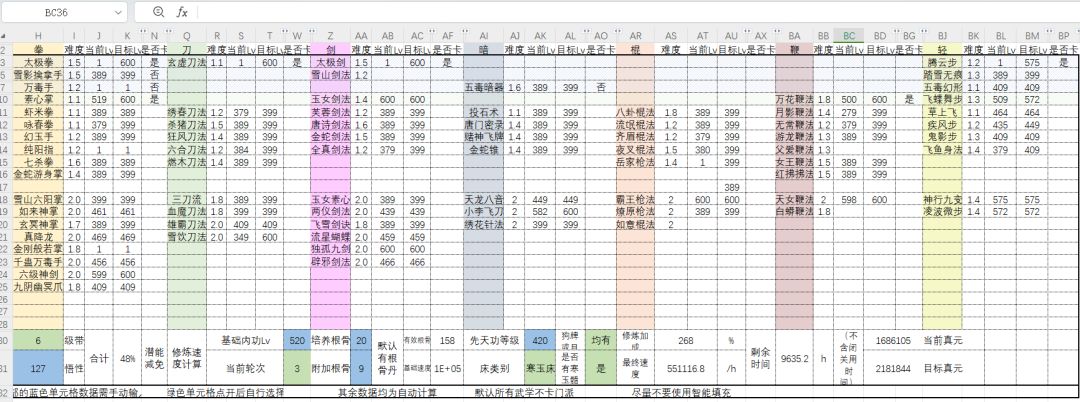Select column header AR
This screenshot has height=402, width=1080.
(635, 36)
